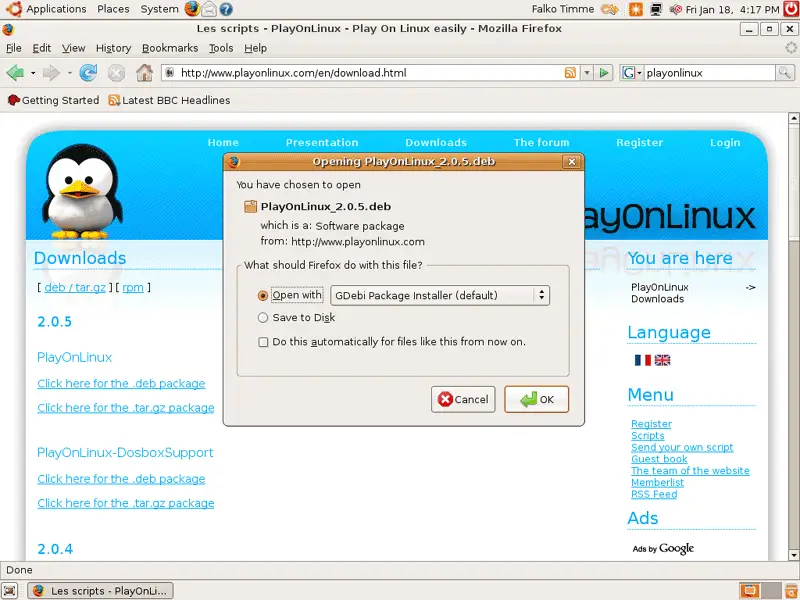Click the search box containing playonlinux
The height and width of the screenshot is (600, 800).
(x=709, y=73)
